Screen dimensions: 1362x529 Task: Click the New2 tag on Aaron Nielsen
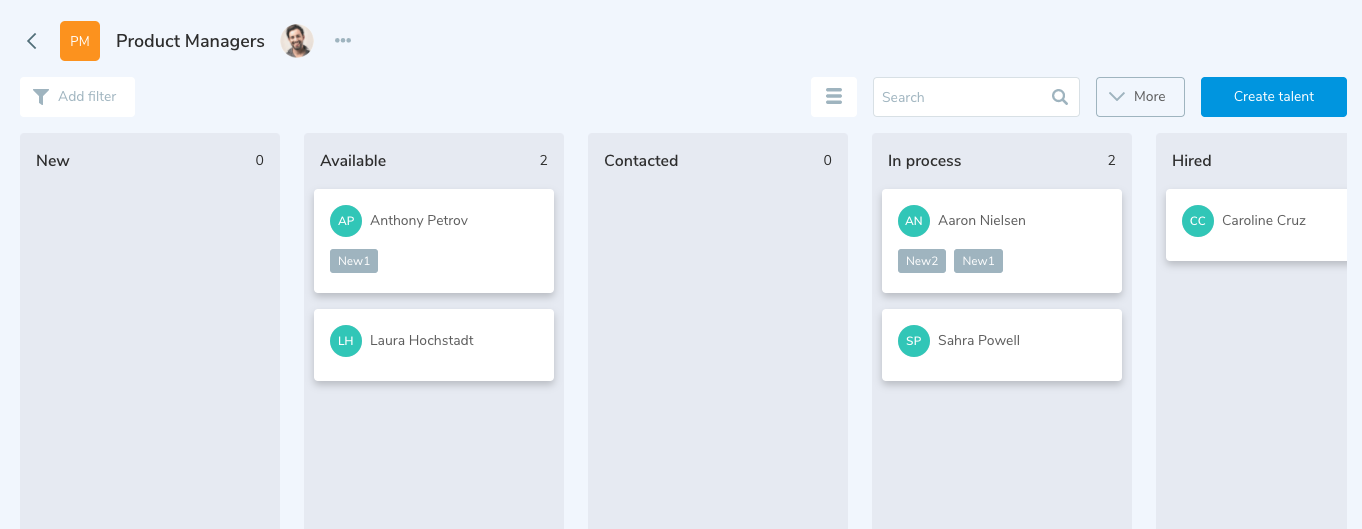(922, 261)
